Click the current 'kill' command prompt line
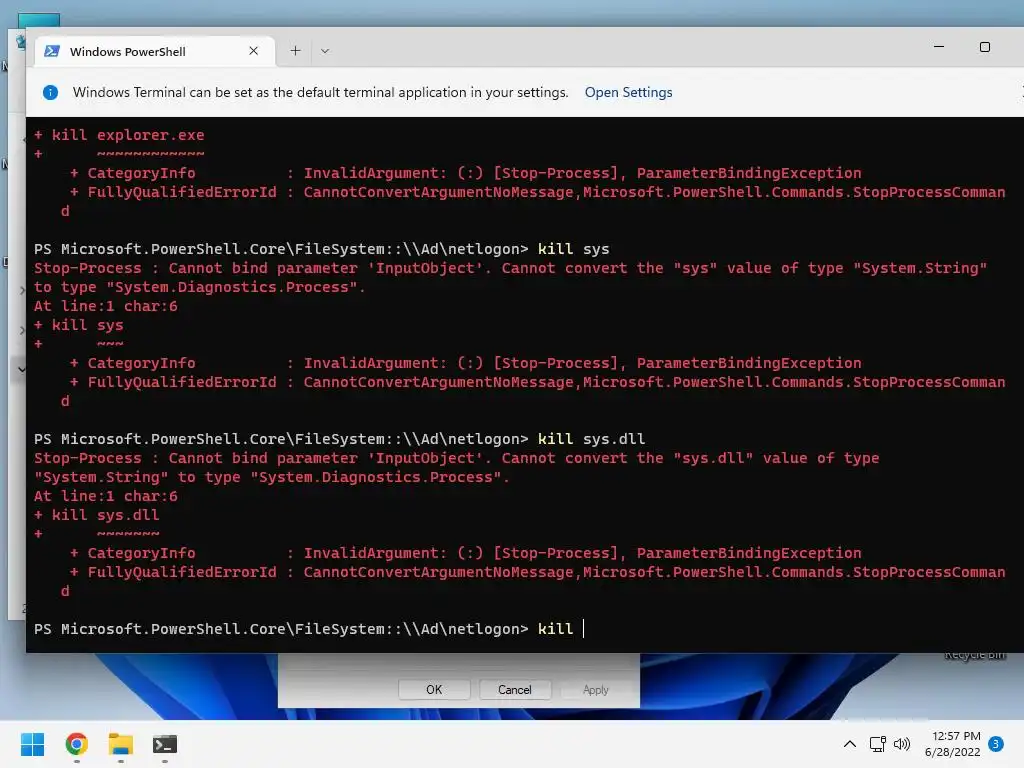 point(308,629)
